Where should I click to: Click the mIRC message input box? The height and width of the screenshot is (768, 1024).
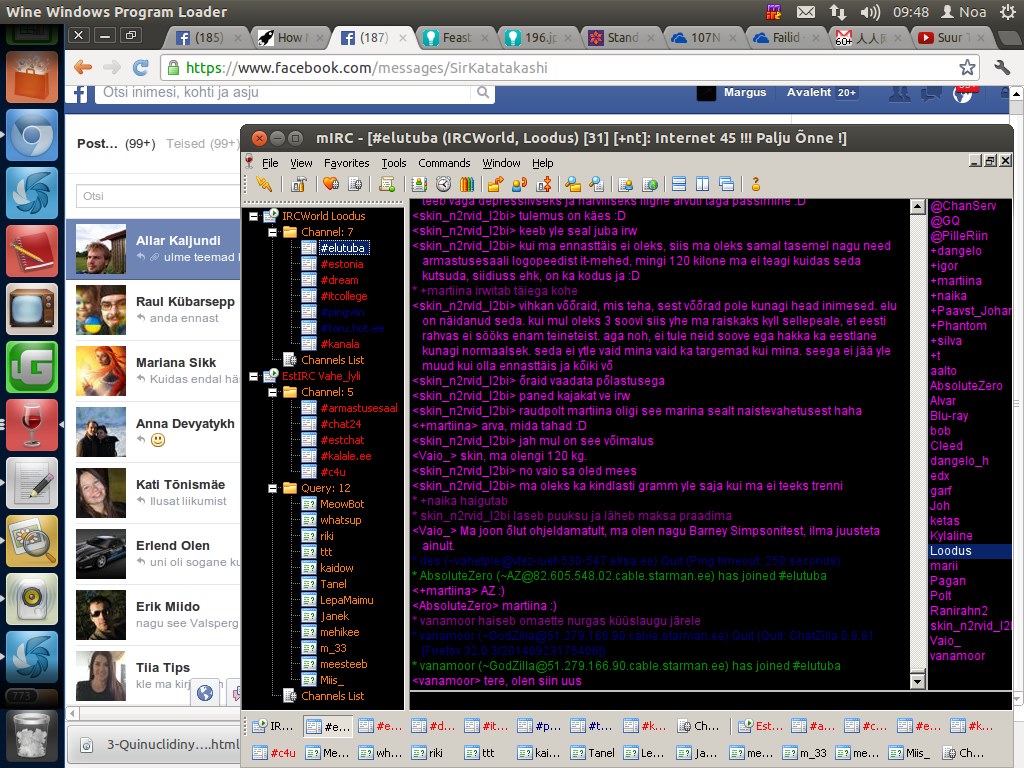711,701
